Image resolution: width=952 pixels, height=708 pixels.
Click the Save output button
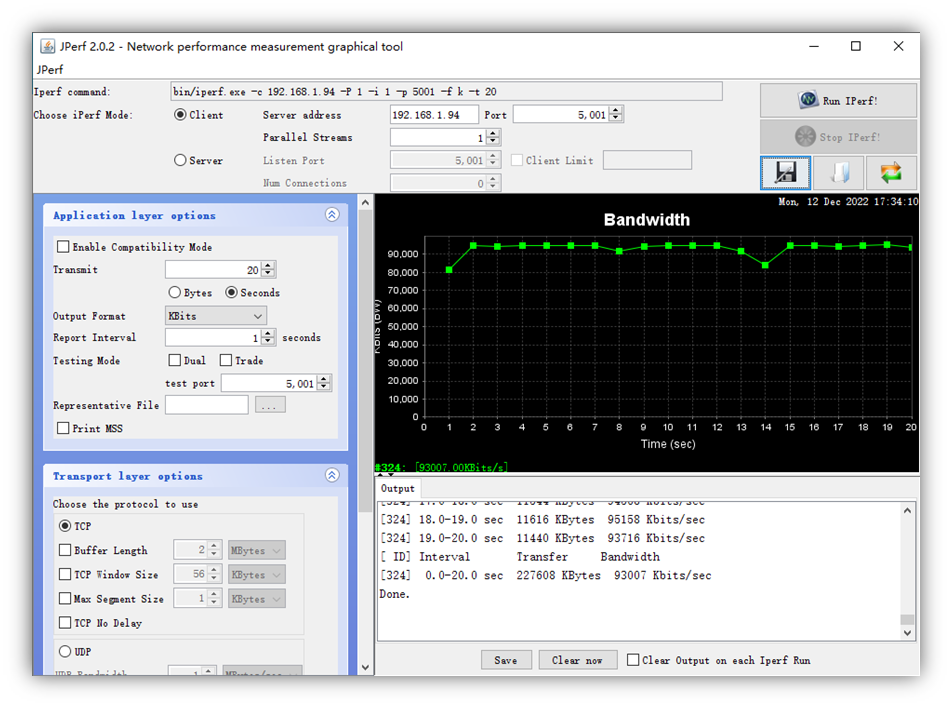506,660
